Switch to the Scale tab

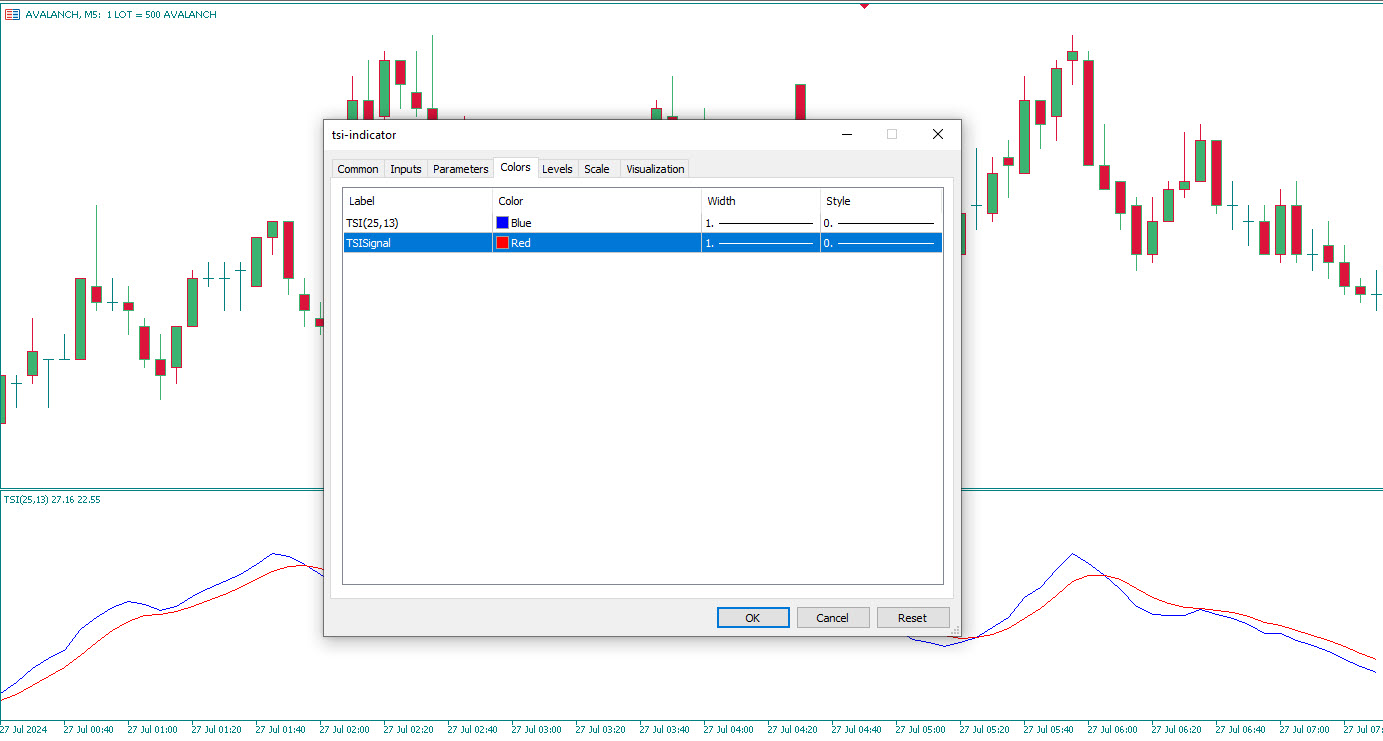(597, 169)
